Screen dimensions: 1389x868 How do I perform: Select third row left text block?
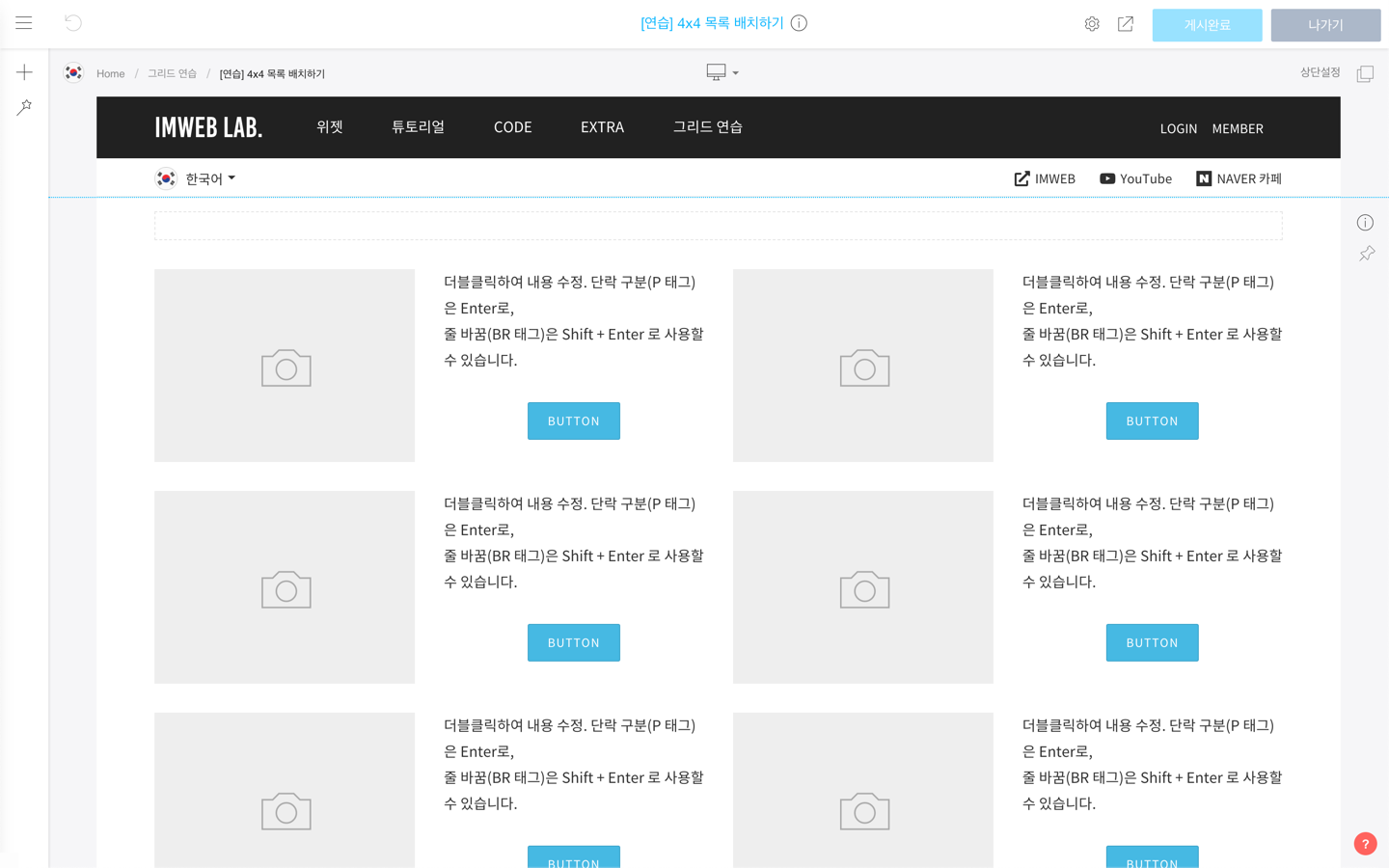tap(574, 765)
